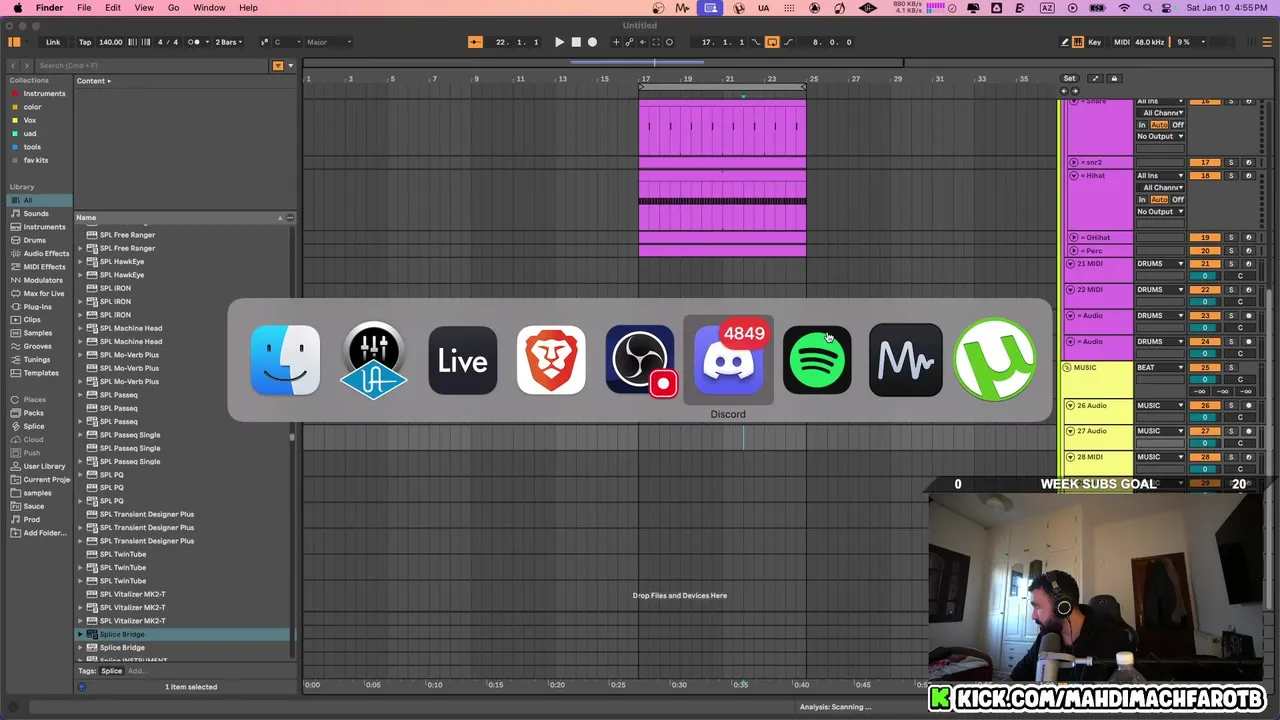Toggle the Loop switch

pos(772,42)
